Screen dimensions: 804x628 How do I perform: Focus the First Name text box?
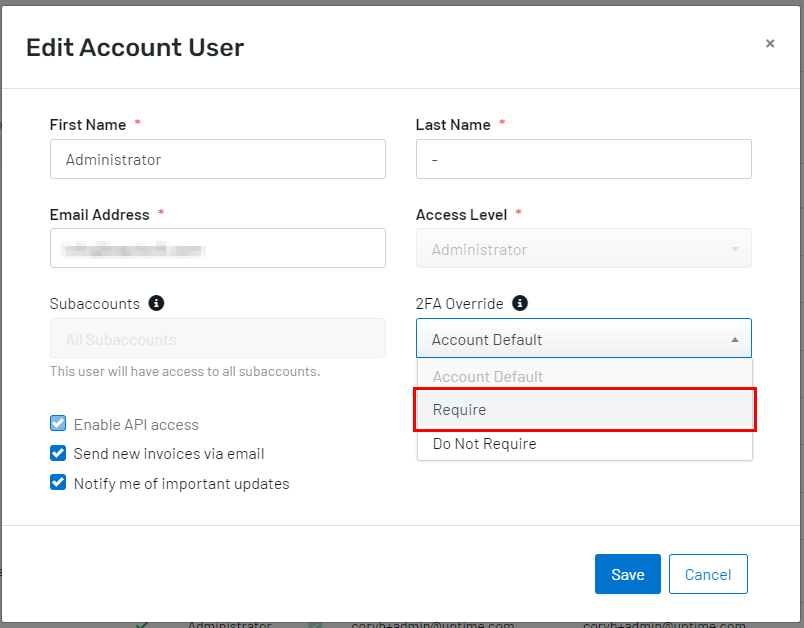pos(217,159)
